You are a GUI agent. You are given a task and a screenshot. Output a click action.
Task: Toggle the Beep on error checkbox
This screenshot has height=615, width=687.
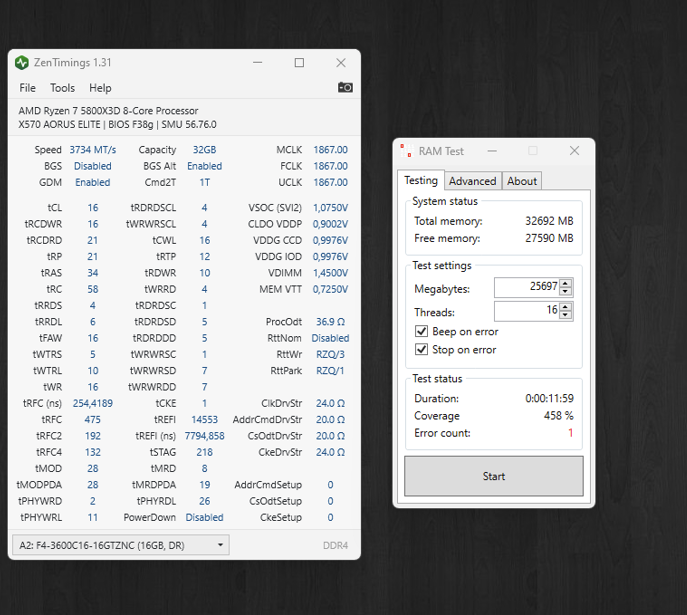[x=421, y=331]
